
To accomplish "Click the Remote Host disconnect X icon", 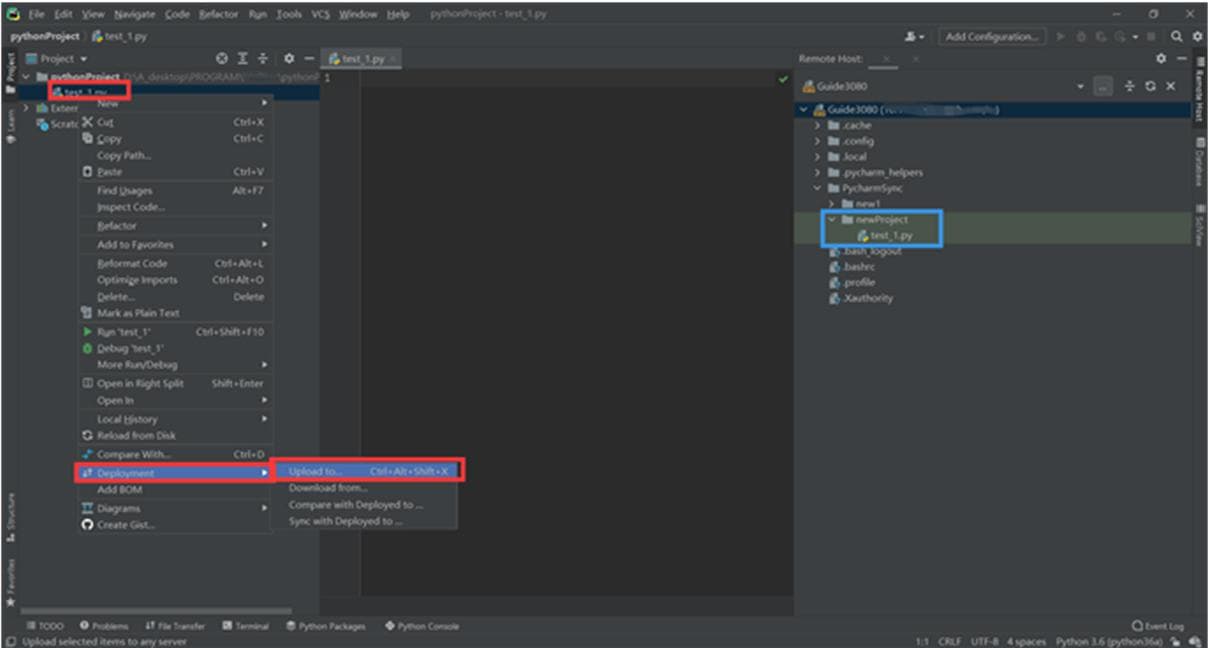I will 1171,87.
